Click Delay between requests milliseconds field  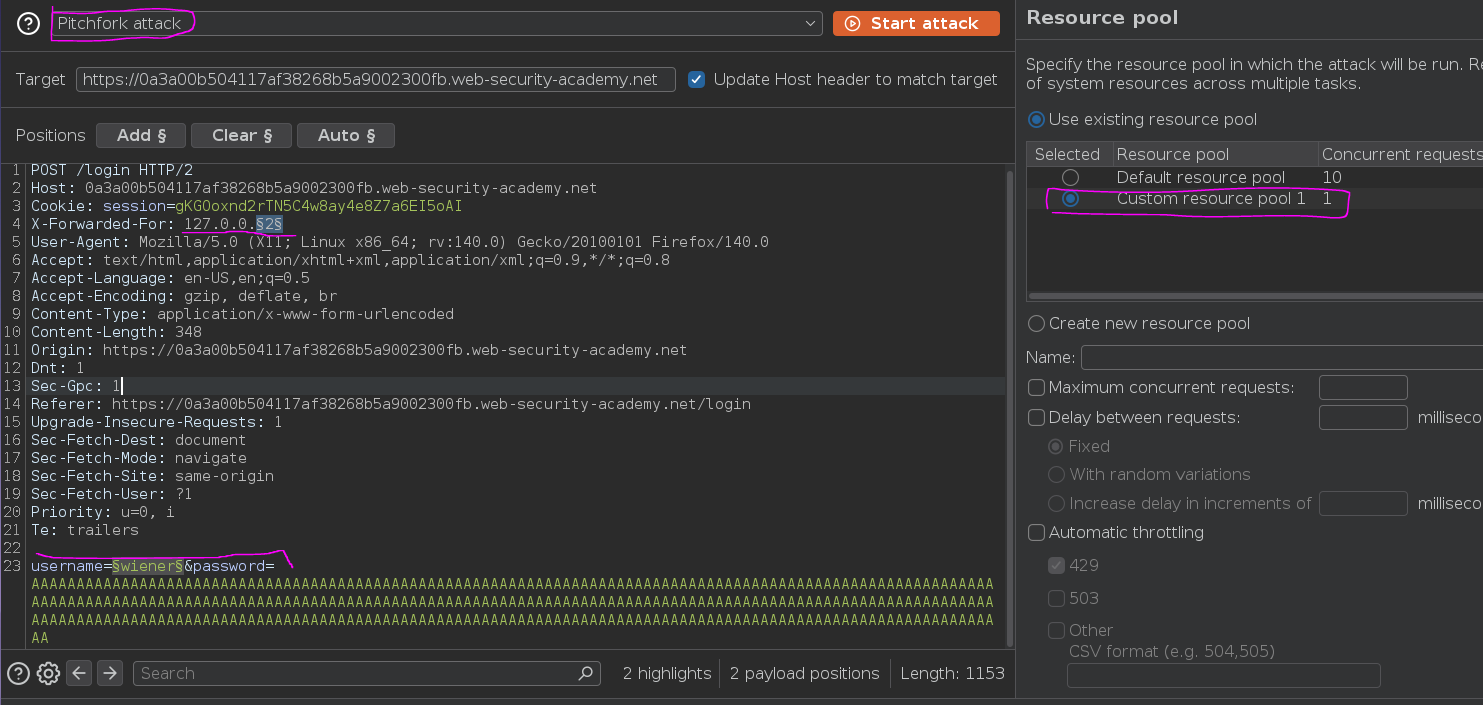click(1363, 417)
